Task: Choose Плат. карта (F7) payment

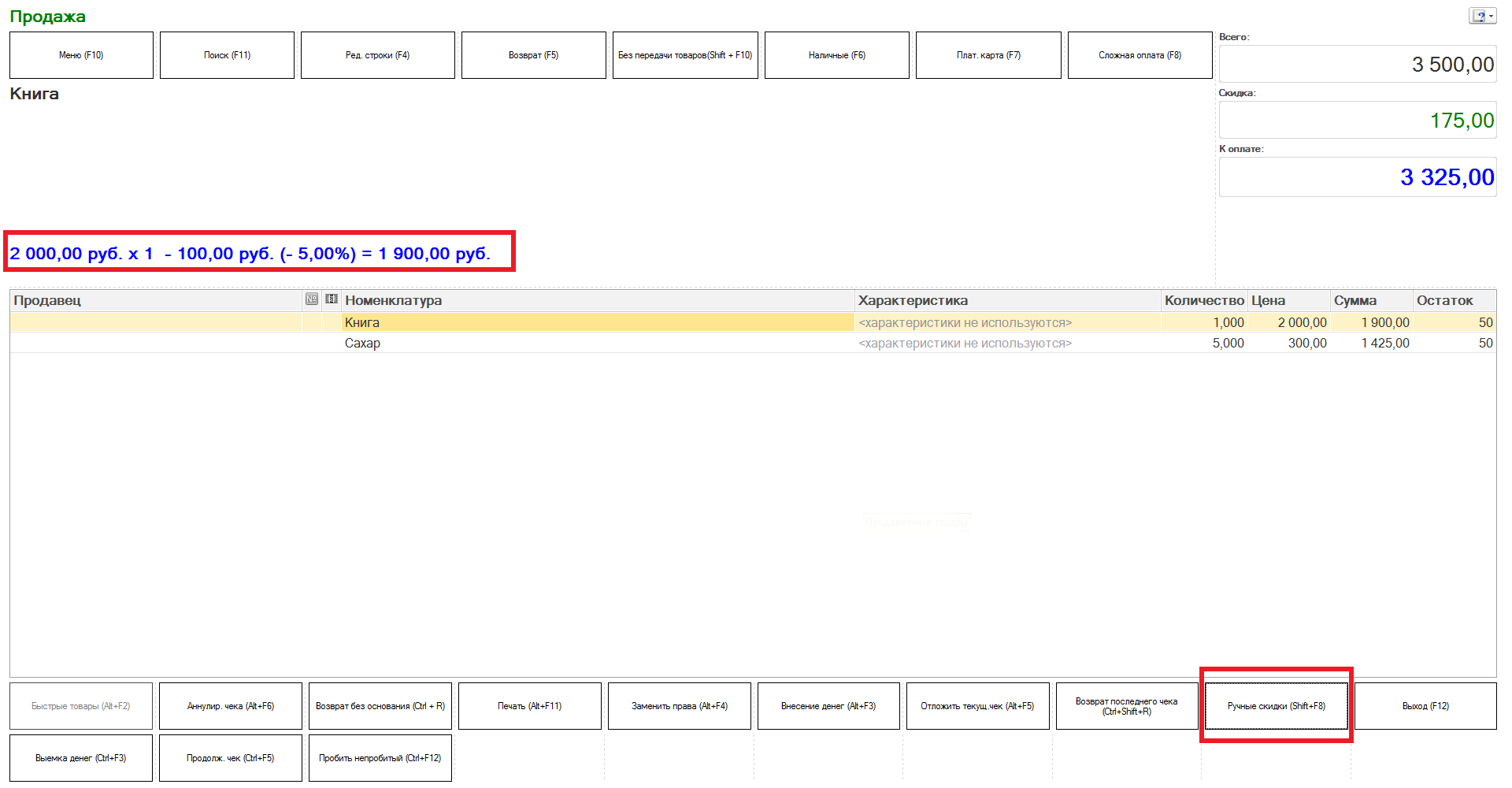Action: [988, 55]
